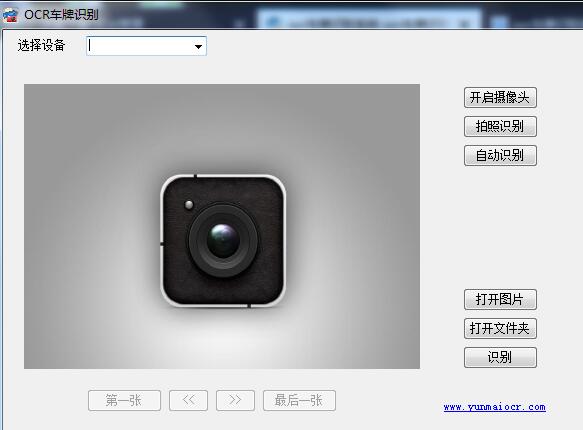Click the 拍照识别 button
The image size is (583, 430).
[x=500, y=126]
